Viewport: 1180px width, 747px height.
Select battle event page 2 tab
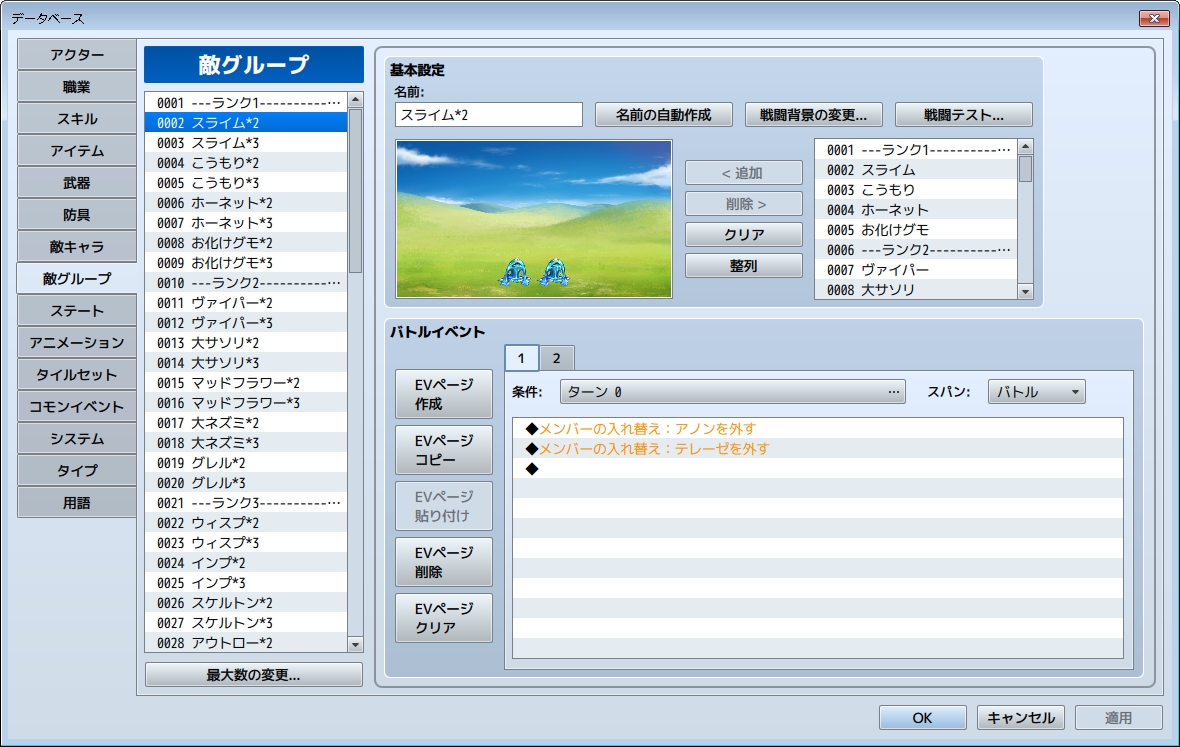556,358
